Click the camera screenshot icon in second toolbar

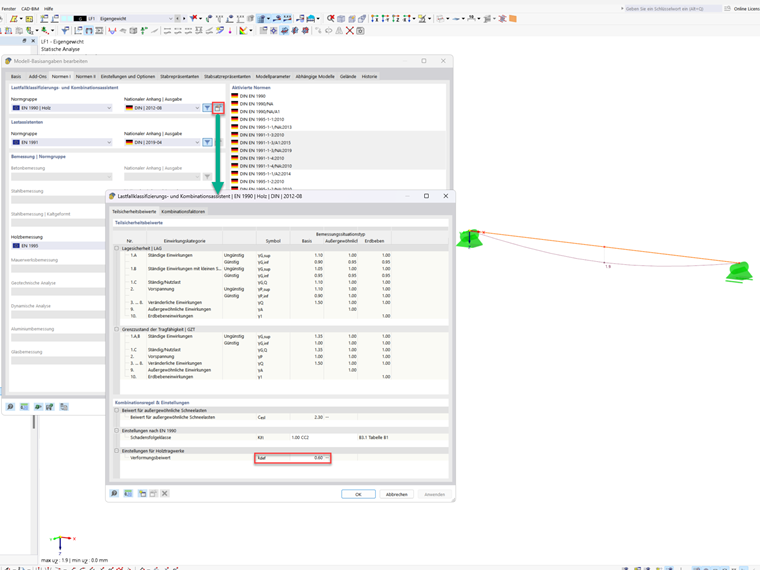(x=360, y=31)
